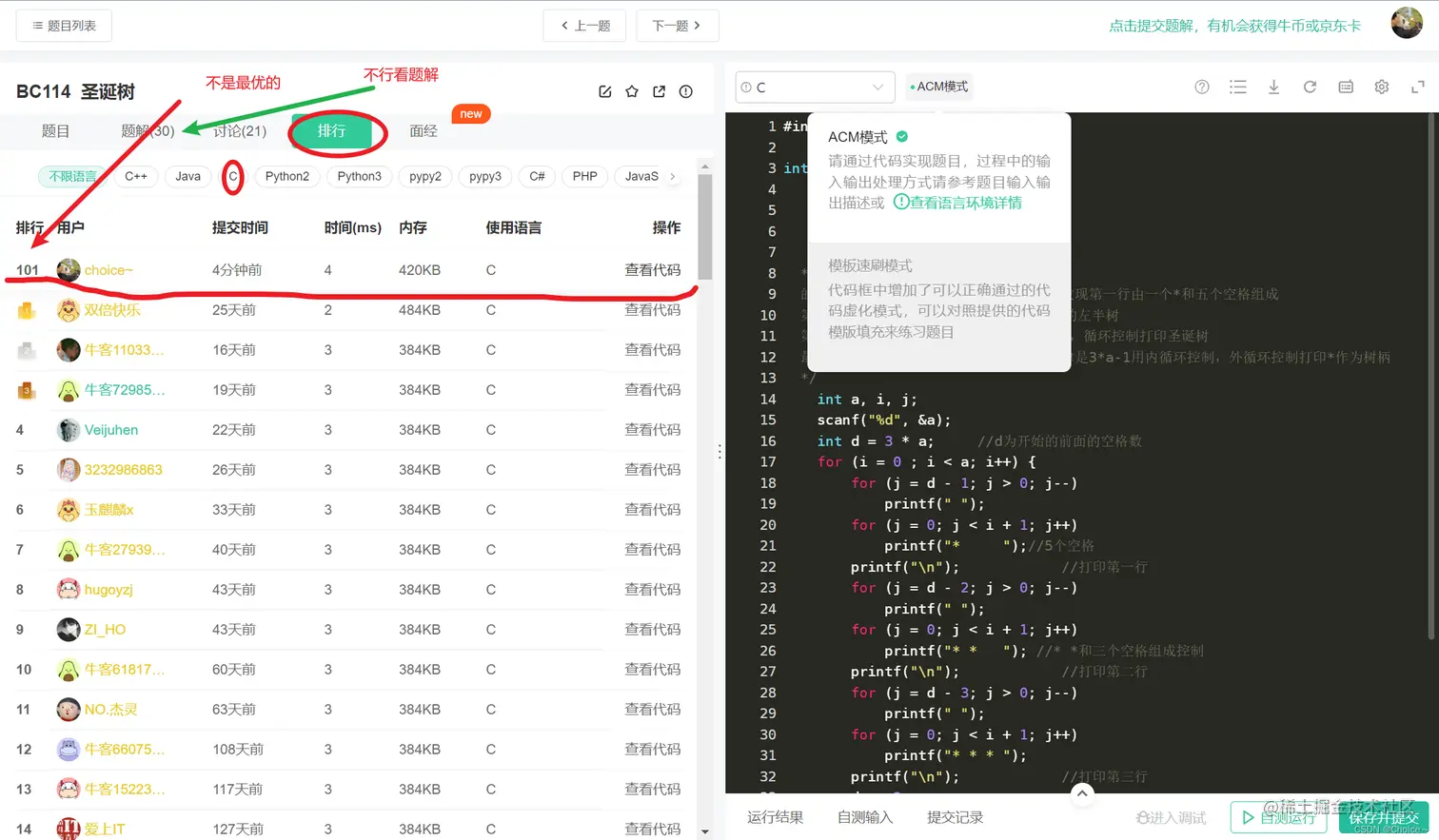Report an issue with the exclamation icon
The width and height of the screenshot is (1439, 840).
pyautogui.click(x=685, y=91)
